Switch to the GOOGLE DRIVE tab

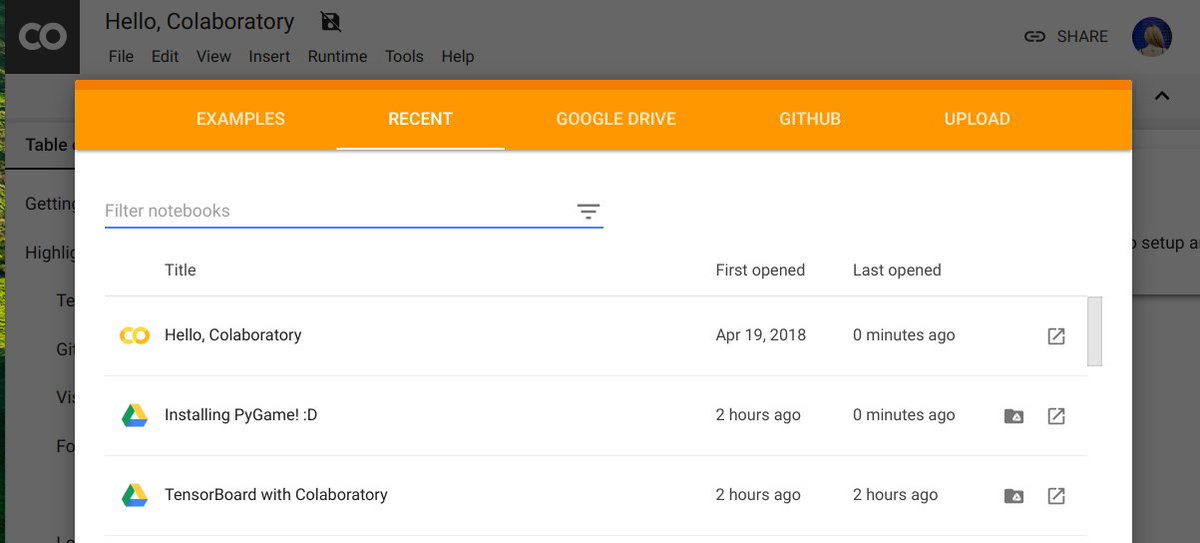pyautogui.click(x=616, y=119)
